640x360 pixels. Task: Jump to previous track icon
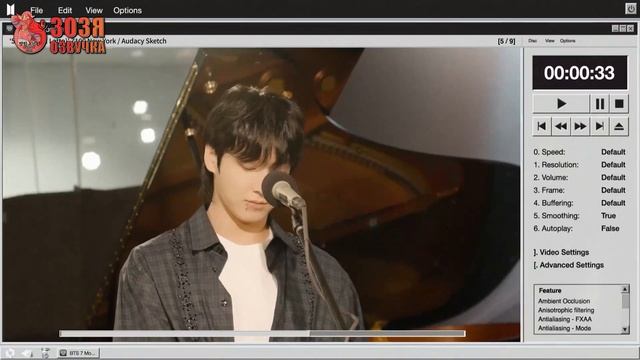(542, 126)
